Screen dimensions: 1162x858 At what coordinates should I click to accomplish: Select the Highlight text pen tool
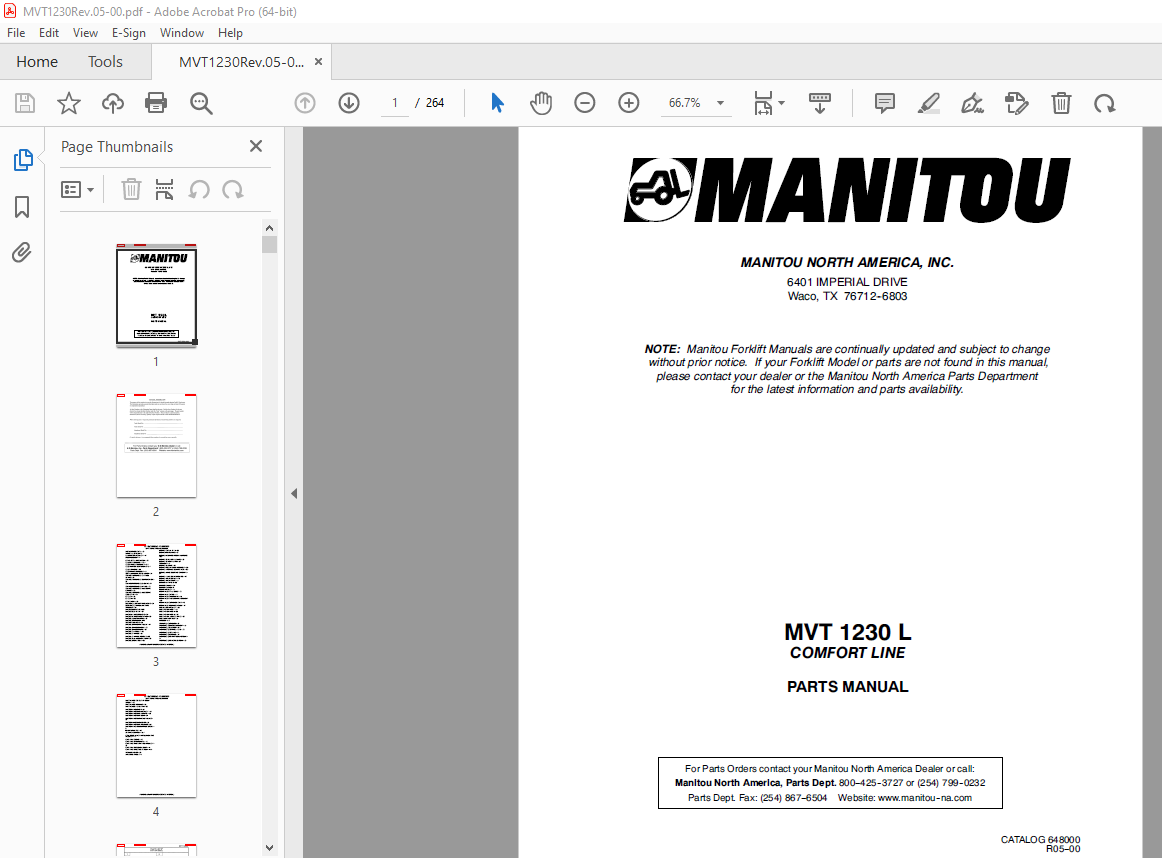(929, 103)
